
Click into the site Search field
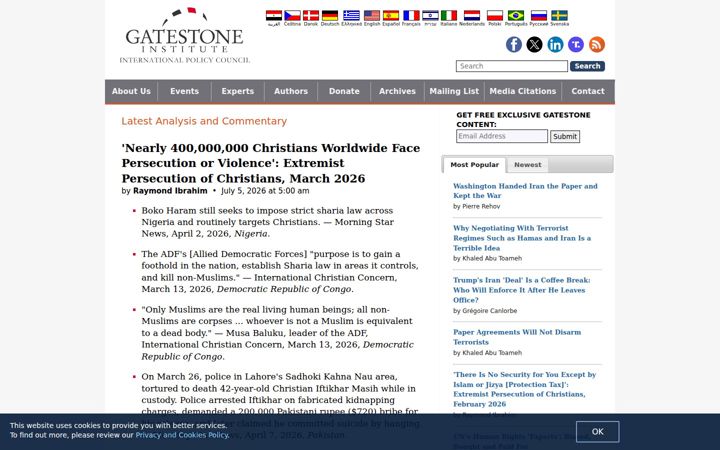512,66
